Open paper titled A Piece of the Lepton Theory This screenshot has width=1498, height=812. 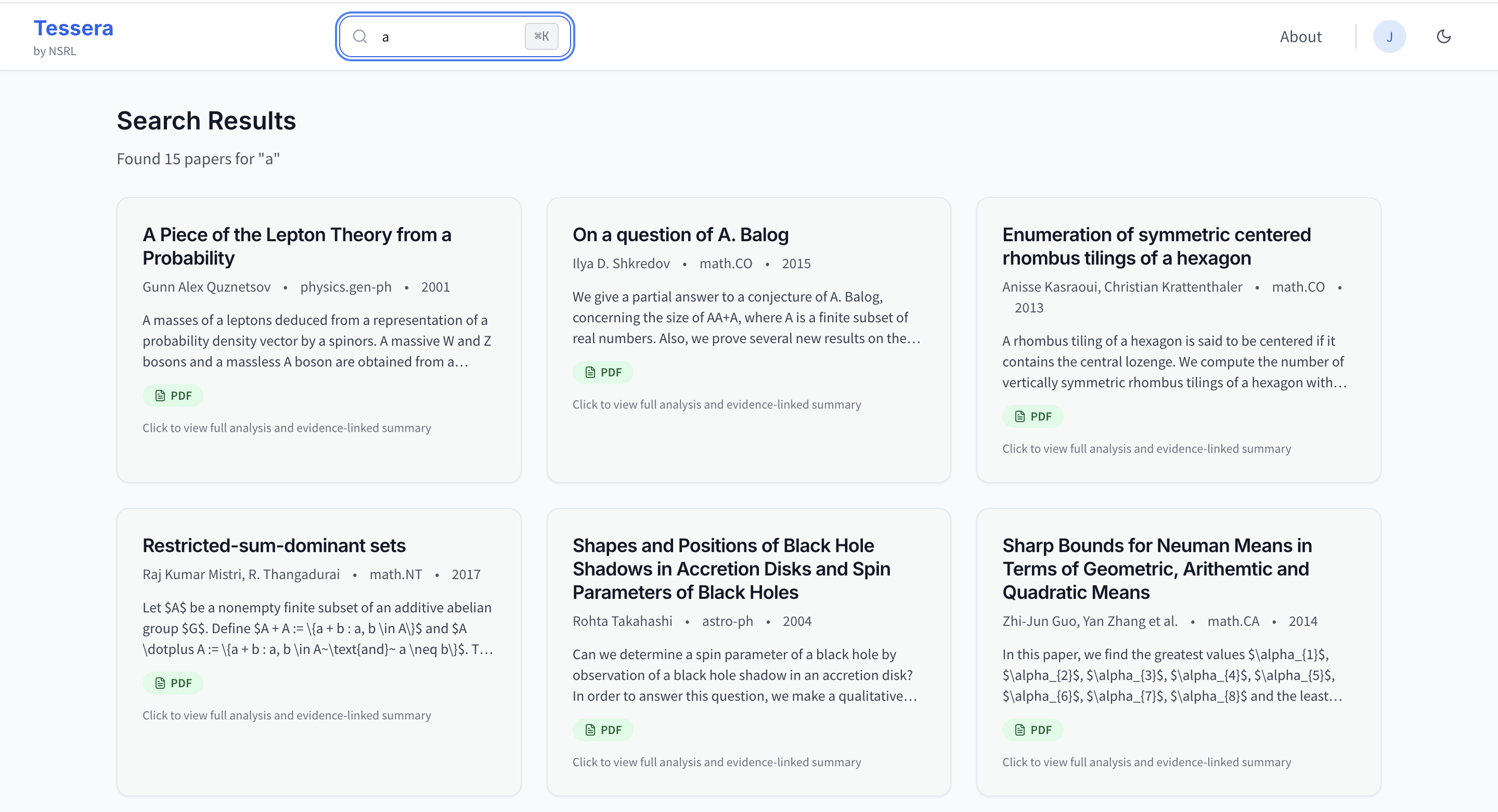tap(296, 246)
